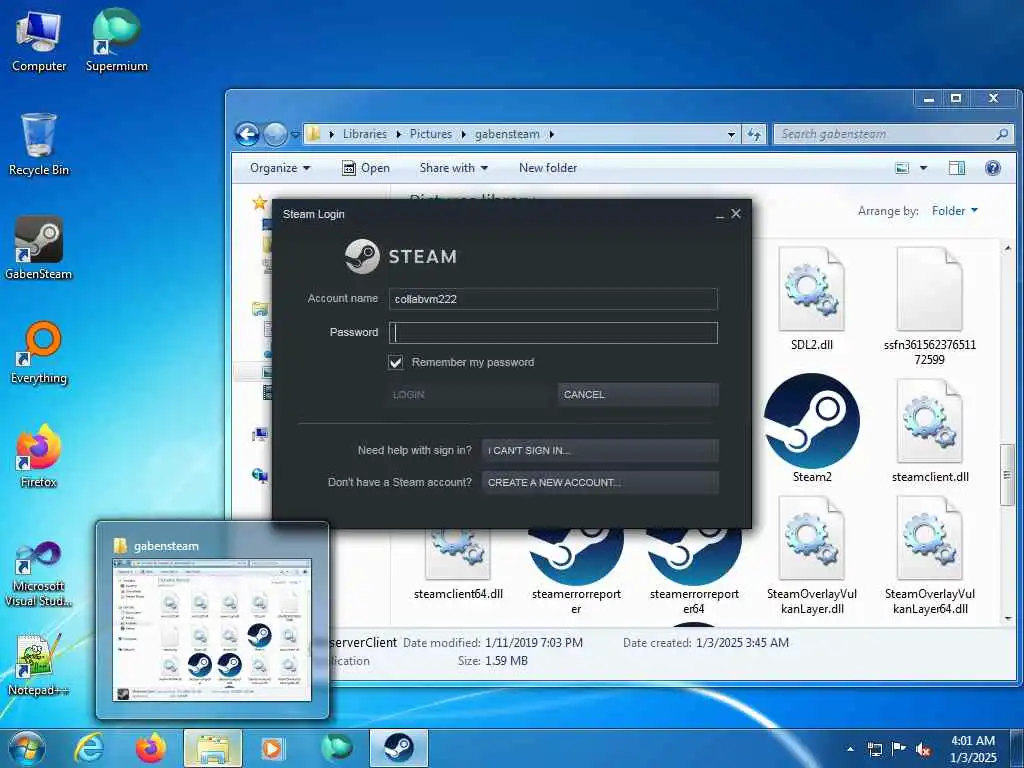Launch the GabenSteam desktop shortcut
This screenshot has width=1024, height=768.
(39, 248)
